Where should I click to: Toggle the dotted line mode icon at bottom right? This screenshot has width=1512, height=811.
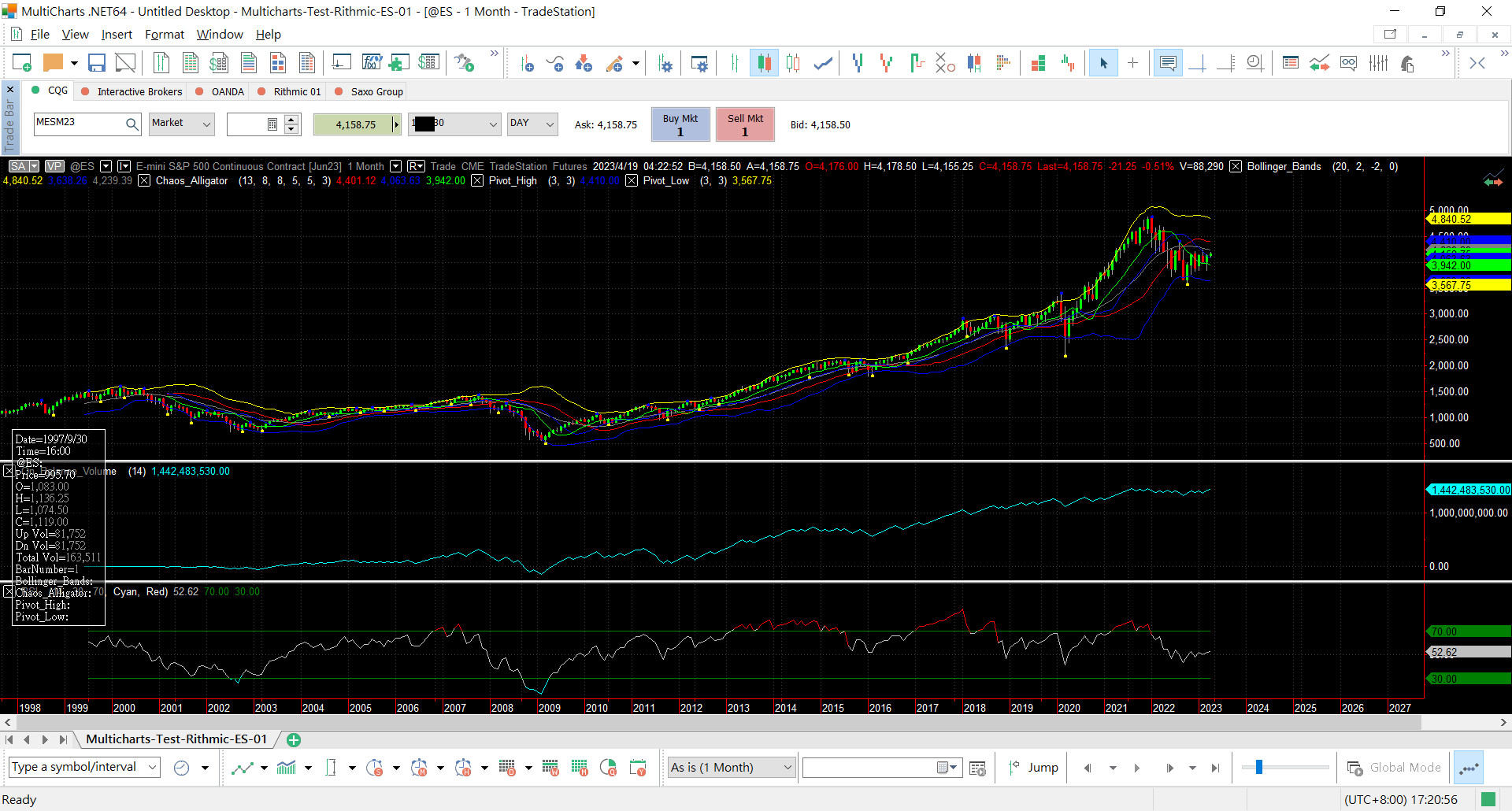(x=1469, y=768)
